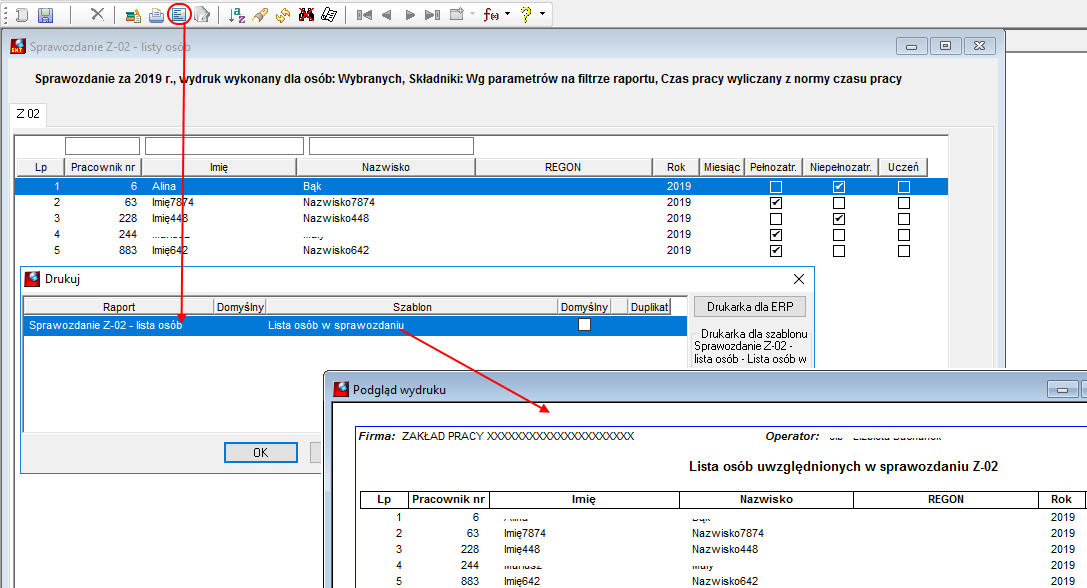Toggle Niepełnozatr. checkbox for Nazwisko642 row
Image resolution: width=1087 pixels, height=588 pixels.
839,251
